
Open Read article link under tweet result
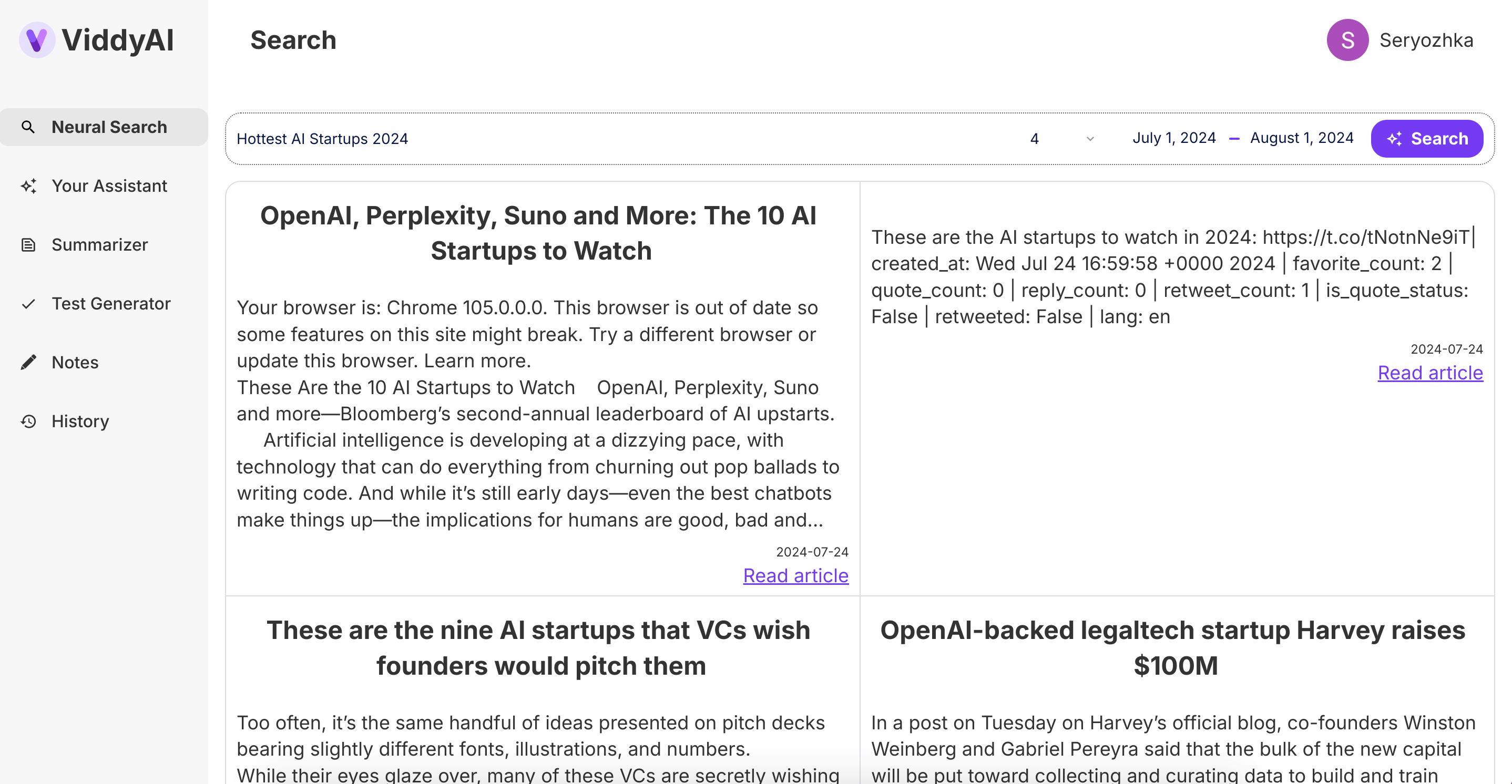pyautogui.click(x=1430, y=373)
